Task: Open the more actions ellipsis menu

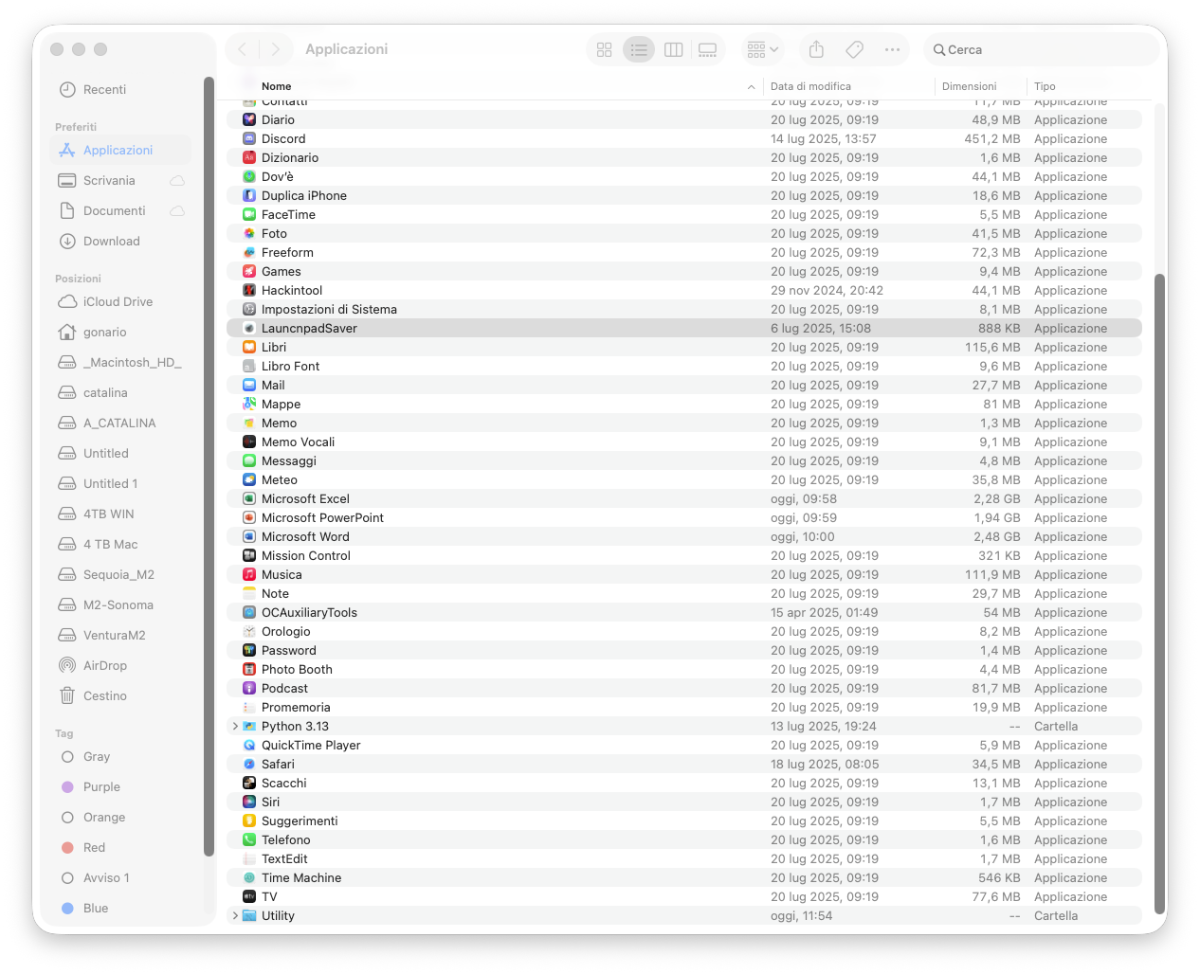Action: (x=892, y=49)
